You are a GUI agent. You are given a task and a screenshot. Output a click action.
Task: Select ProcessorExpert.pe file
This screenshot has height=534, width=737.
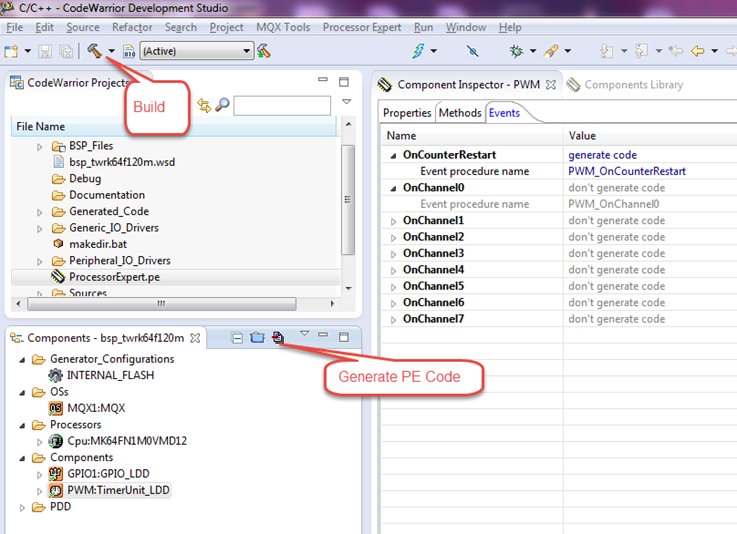[115, 277]
